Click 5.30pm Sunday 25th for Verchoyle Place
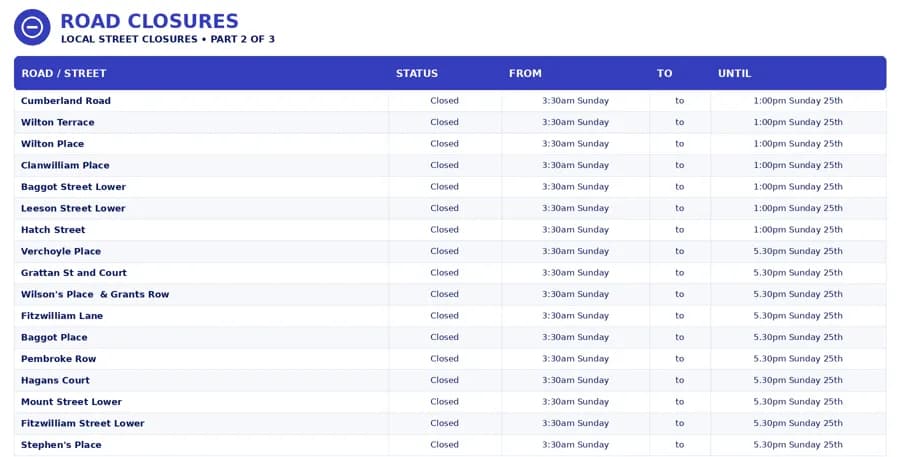The width and height of the screenshot is (900, 457). 798,251
